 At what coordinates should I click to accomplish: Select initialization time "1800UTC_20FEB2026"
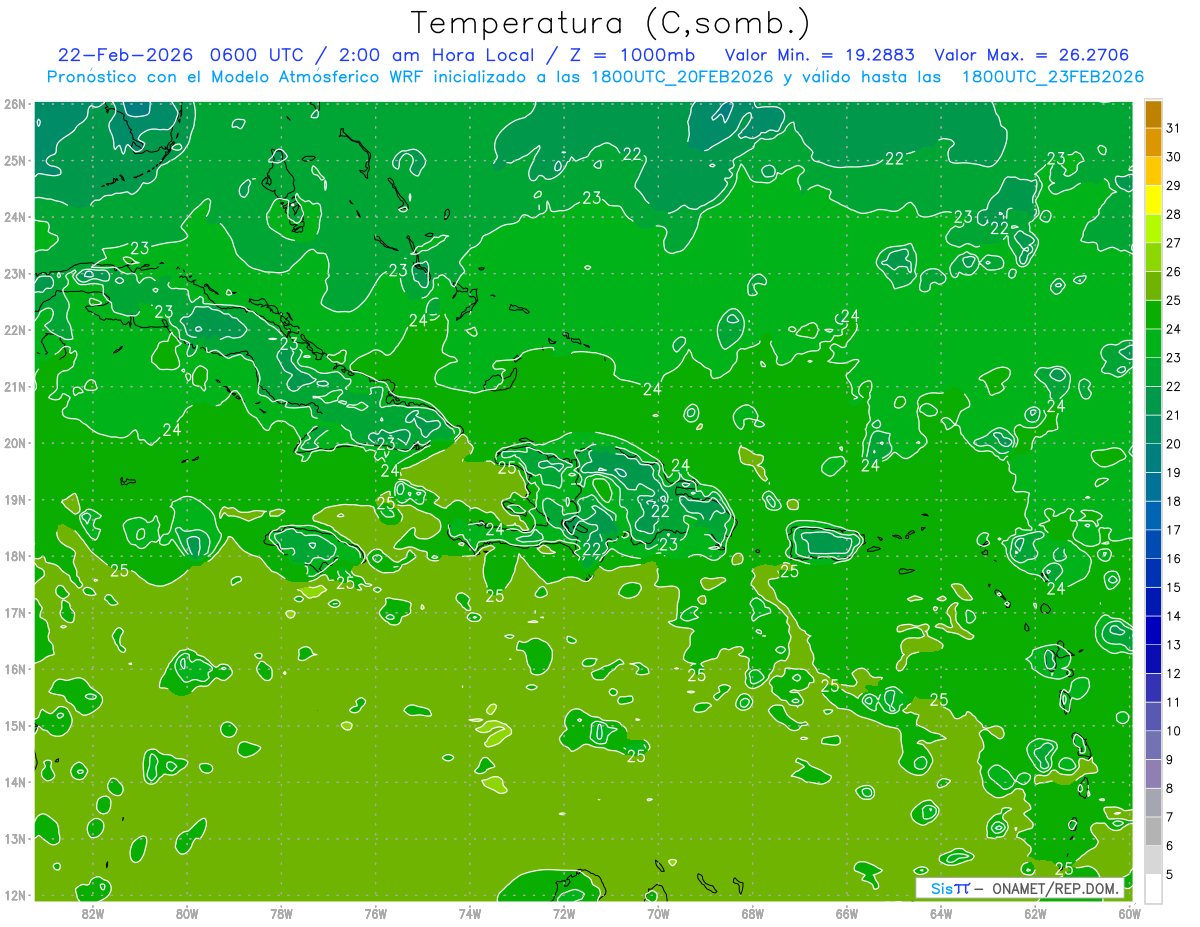click(682, 77)
